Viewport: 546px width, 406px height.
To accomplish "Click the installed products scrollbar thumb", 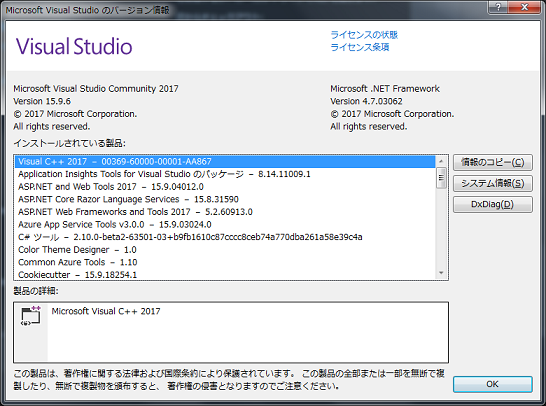I will (x=441, y=178).
